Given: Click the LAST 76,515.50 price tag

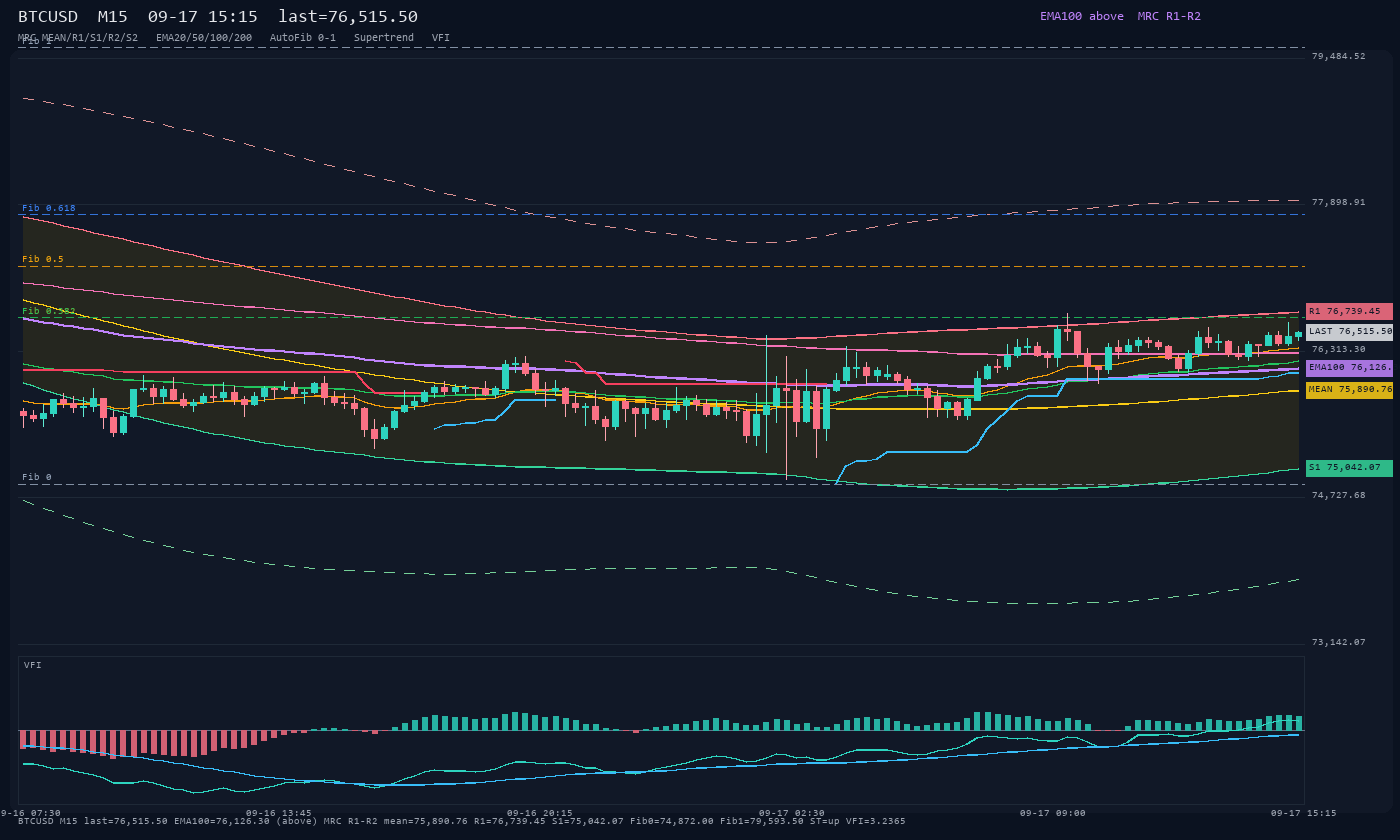Looking at the screenshot, I should [x=1349, y=331].
